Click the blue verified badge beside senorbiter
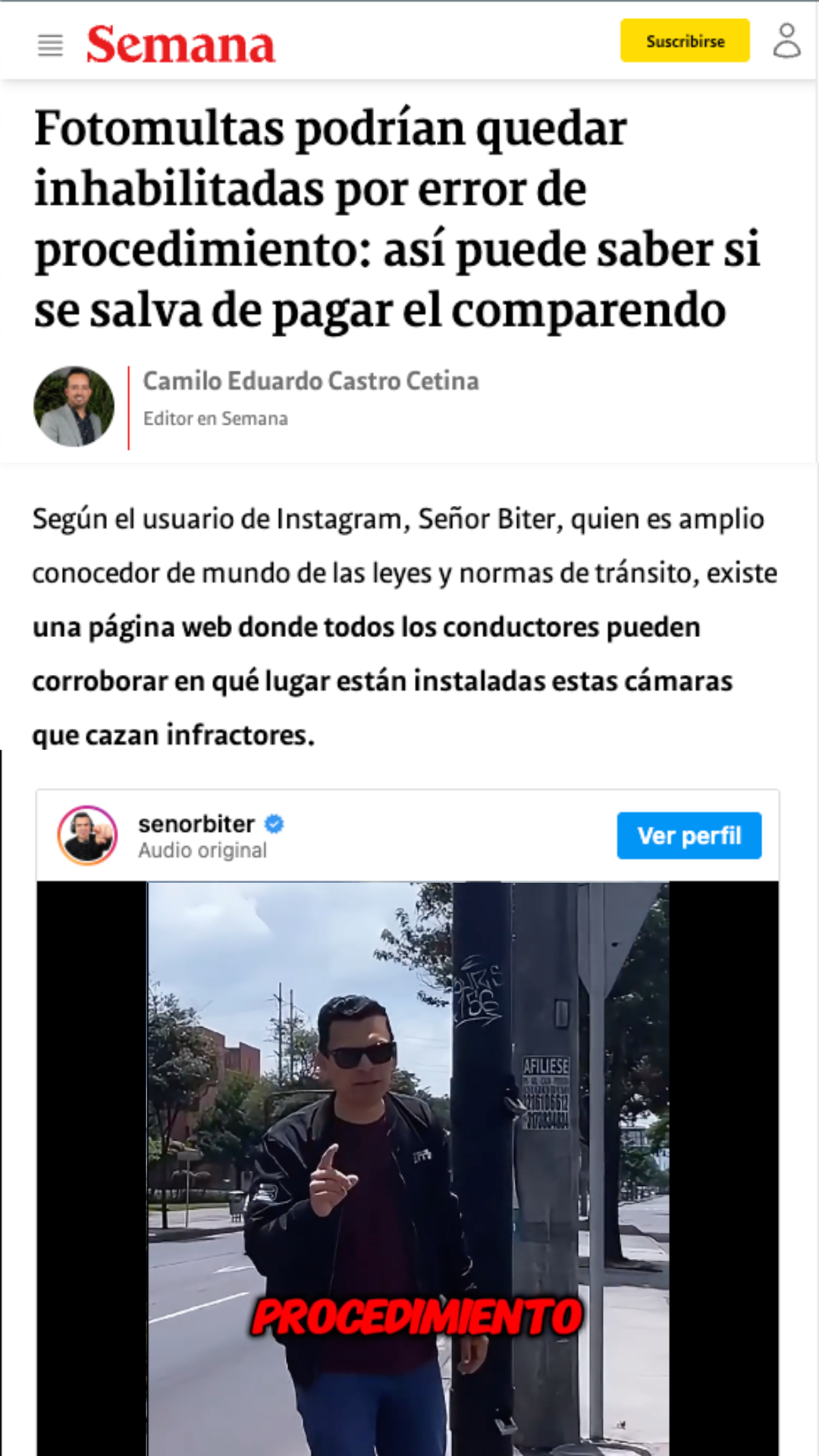The height and width of the screenshot is (1456, 819). point(275,824)
